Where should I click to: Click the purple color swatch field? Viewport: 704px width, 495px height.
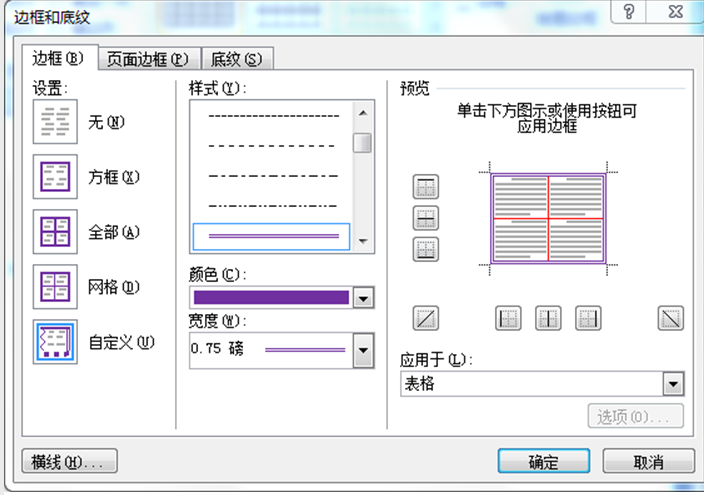point(271,298)
